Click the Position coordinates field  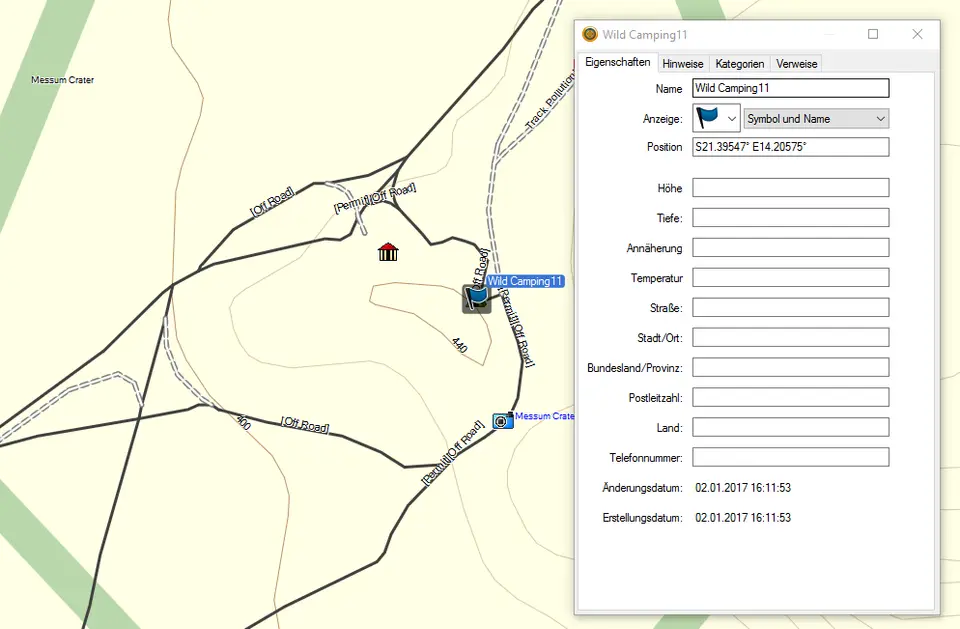coord(790,147)
